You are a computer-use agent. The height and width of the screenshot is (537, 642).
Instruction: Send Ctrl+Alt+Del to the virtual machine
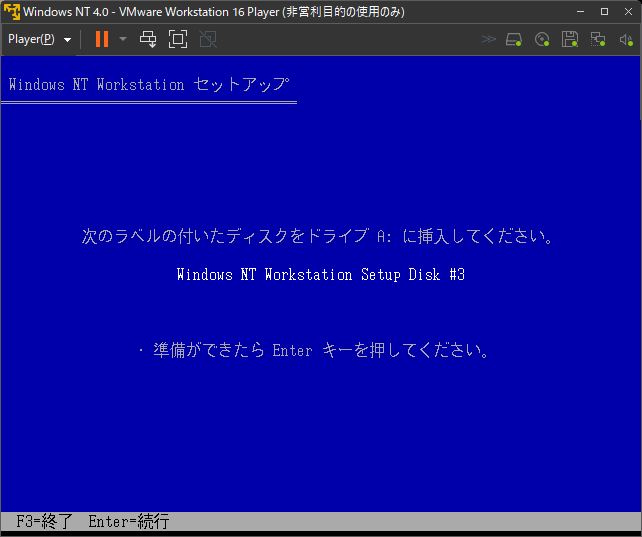click(x=148, y=39)
